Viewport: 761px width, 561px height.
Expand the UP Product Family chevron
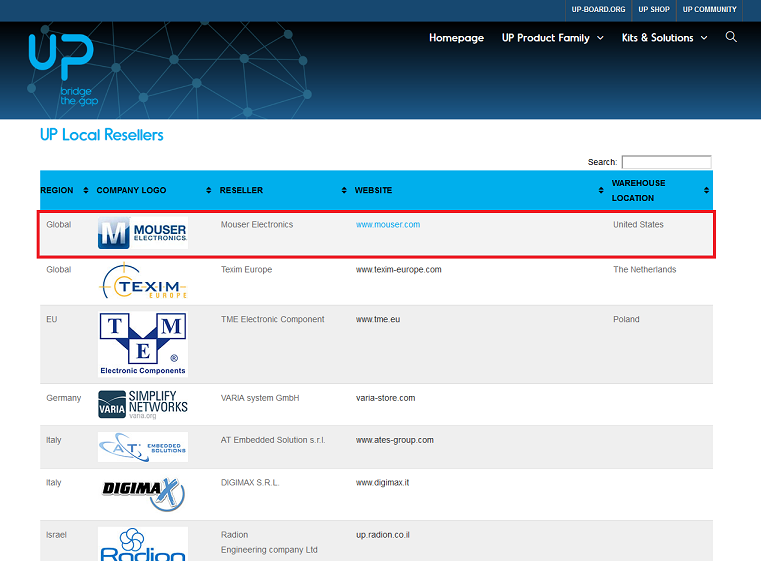(x=600, y=38)
